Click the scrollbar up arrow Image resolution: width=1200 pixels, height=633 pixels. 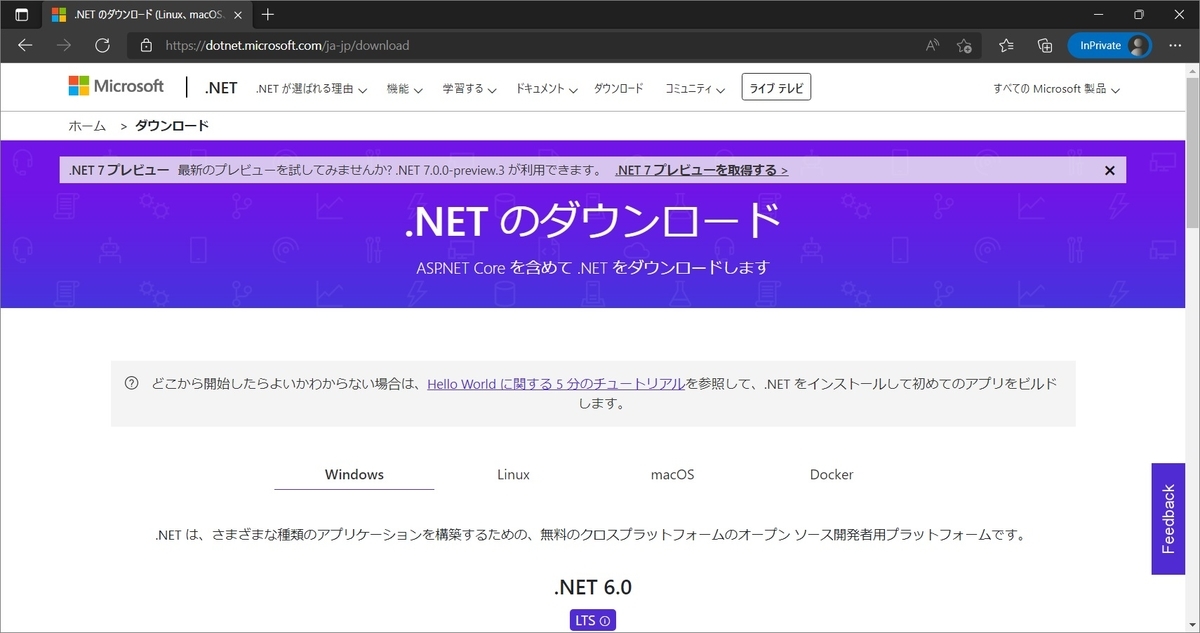[x=1192, y=70]
